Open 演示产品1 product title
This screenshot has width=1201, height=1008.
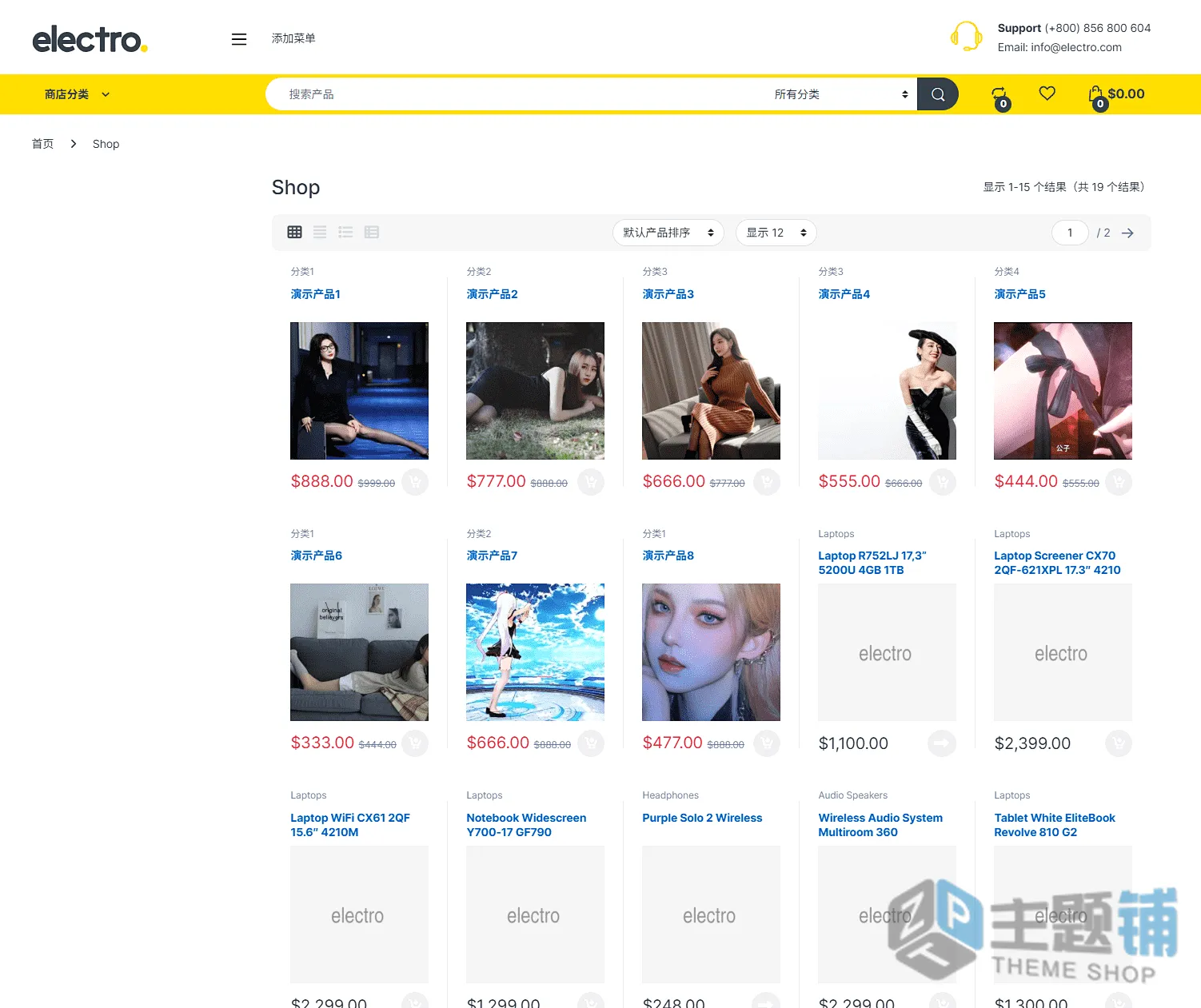pos(316,294)
